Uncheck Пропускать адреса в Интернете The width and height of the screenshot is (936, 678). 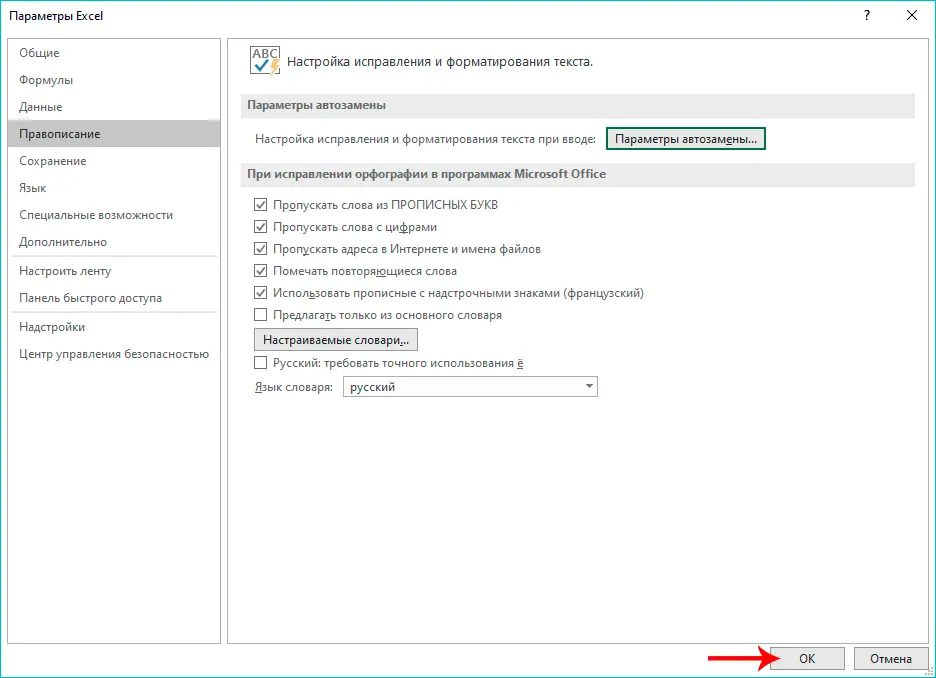click(260, 249)
